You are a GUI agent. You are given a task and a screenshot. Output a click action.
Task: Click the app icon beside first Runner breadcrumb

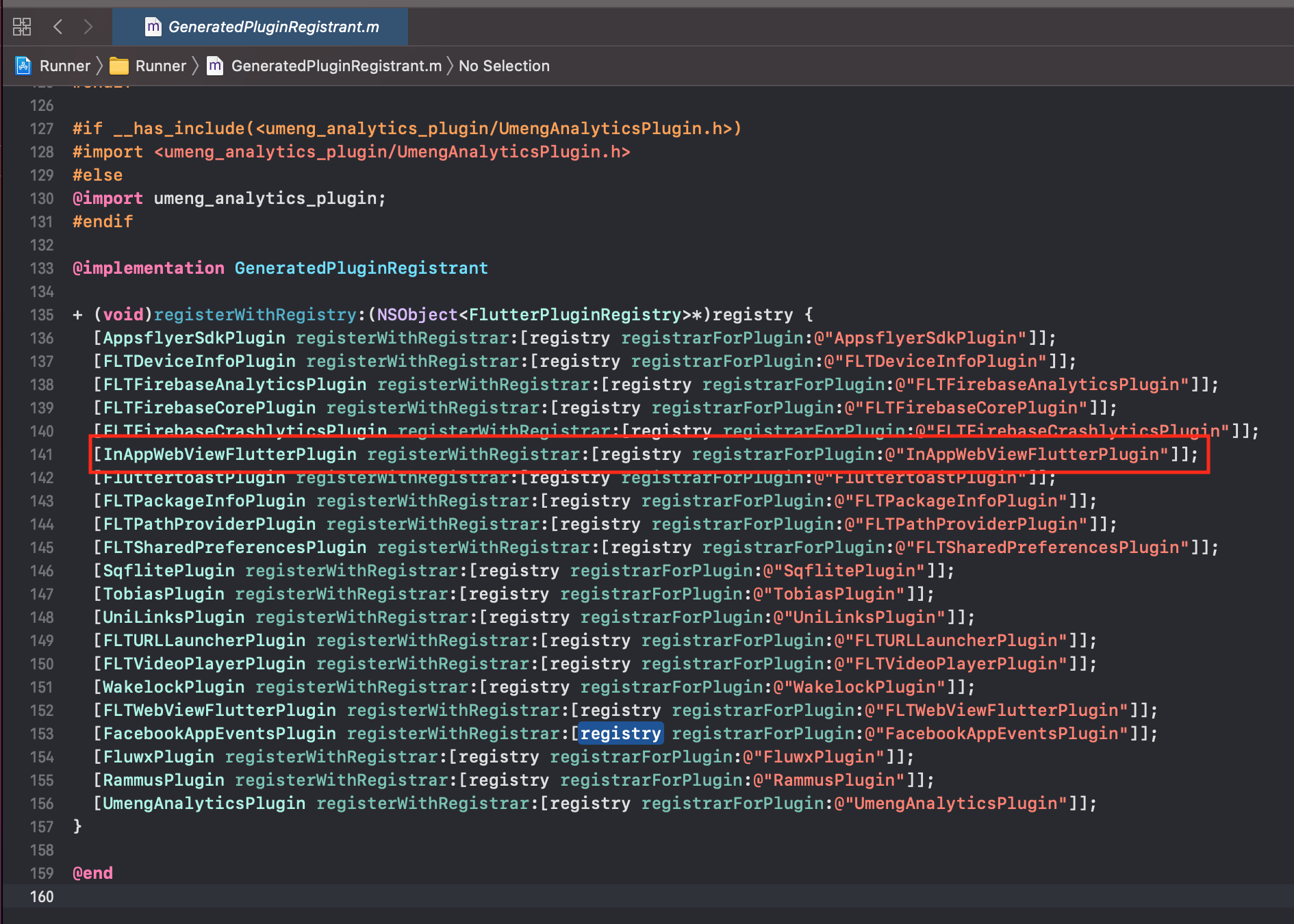pos(23,66)
